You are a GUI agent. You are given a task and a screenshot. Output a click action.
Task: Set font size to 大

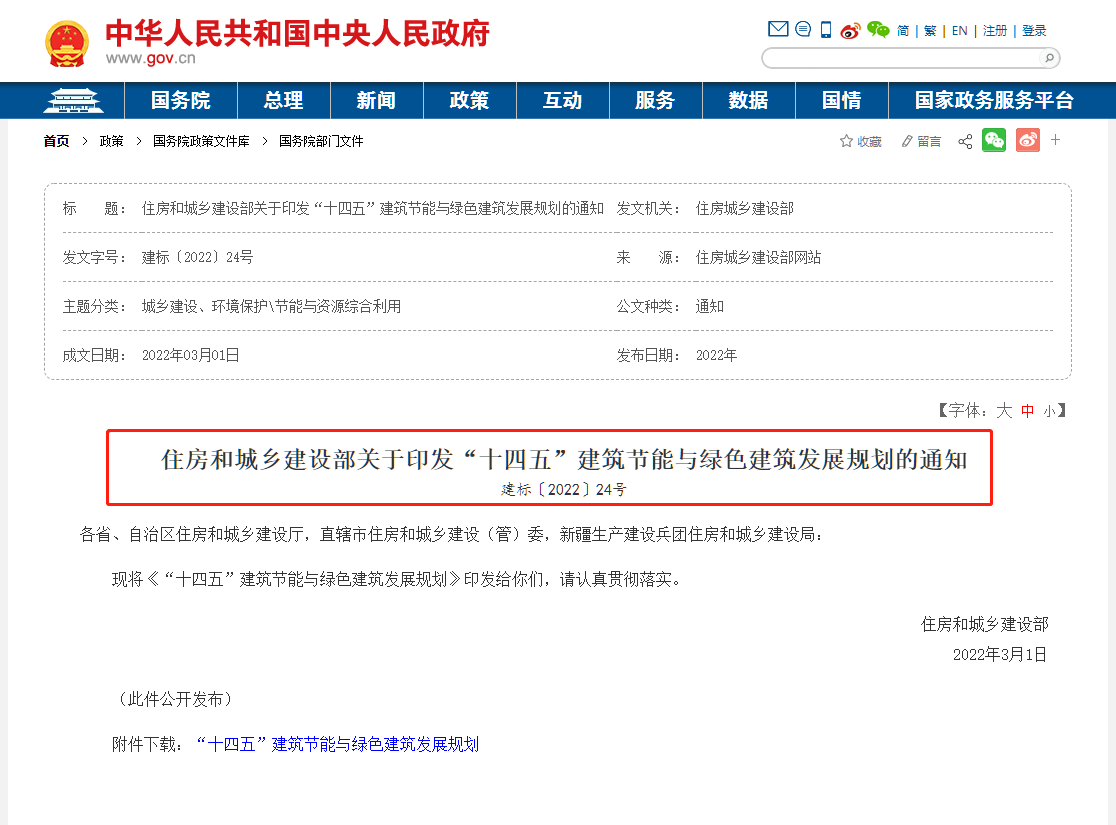(1004, 411)
